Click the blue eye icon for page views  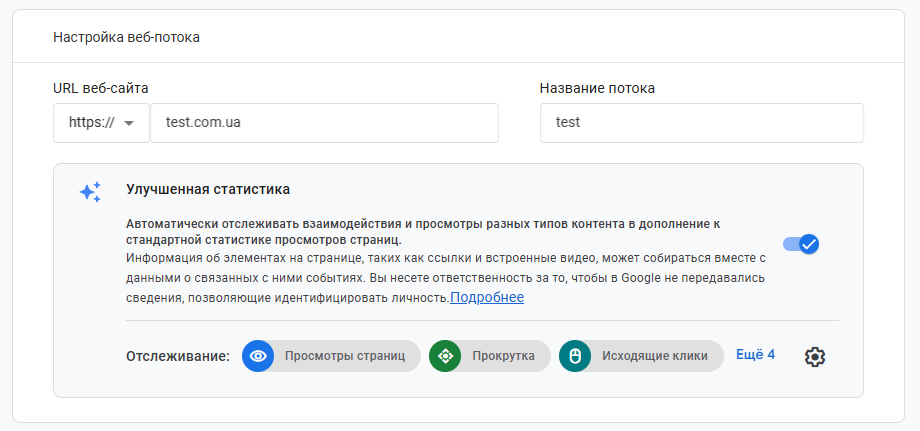click(258, 356)
